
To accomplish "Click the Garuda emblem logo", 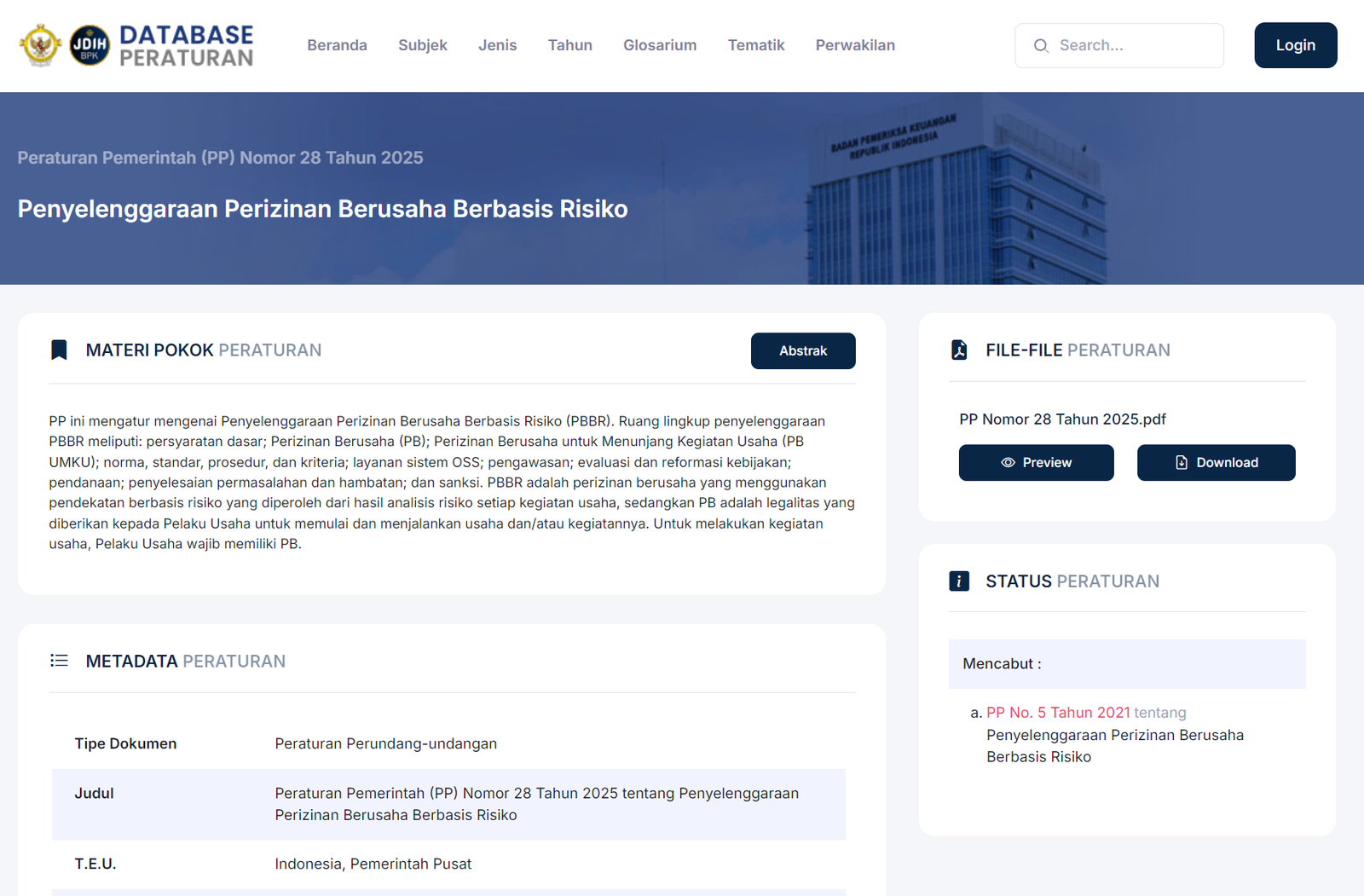I will click(x=40, y=45).
